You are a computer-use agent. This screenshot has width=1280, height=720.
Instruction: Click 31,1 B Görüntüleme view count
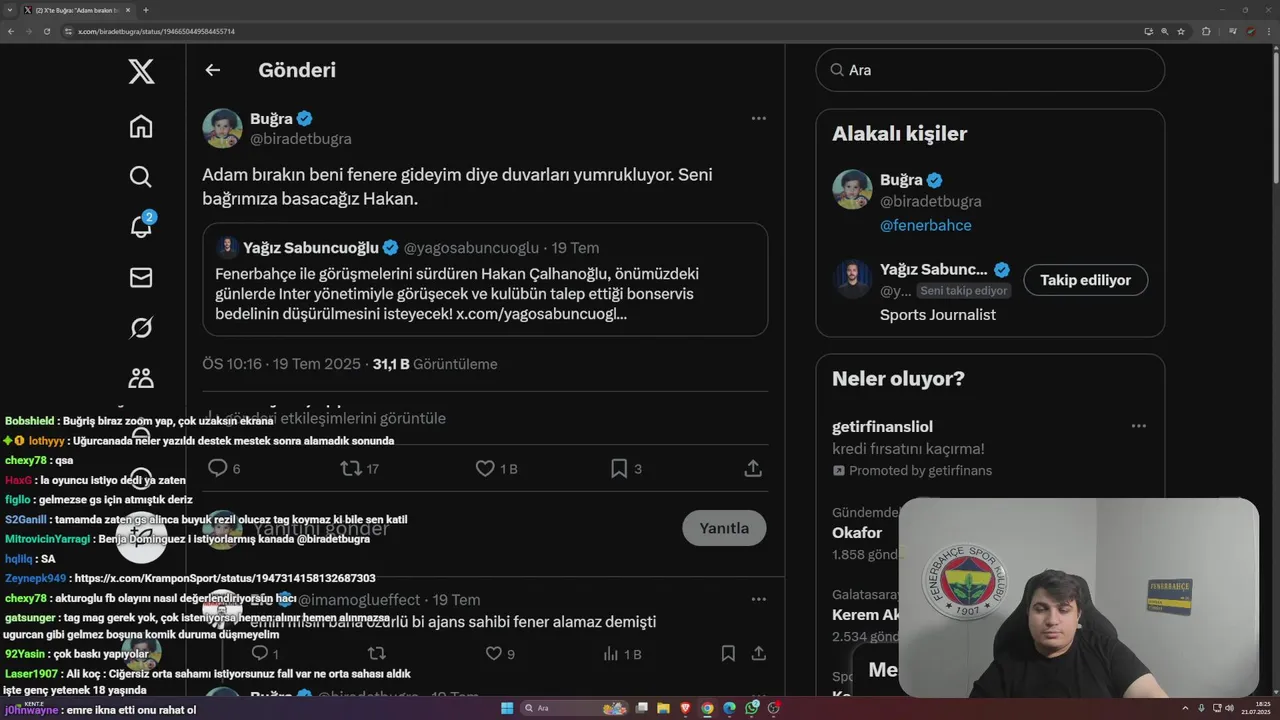point(435,364)
